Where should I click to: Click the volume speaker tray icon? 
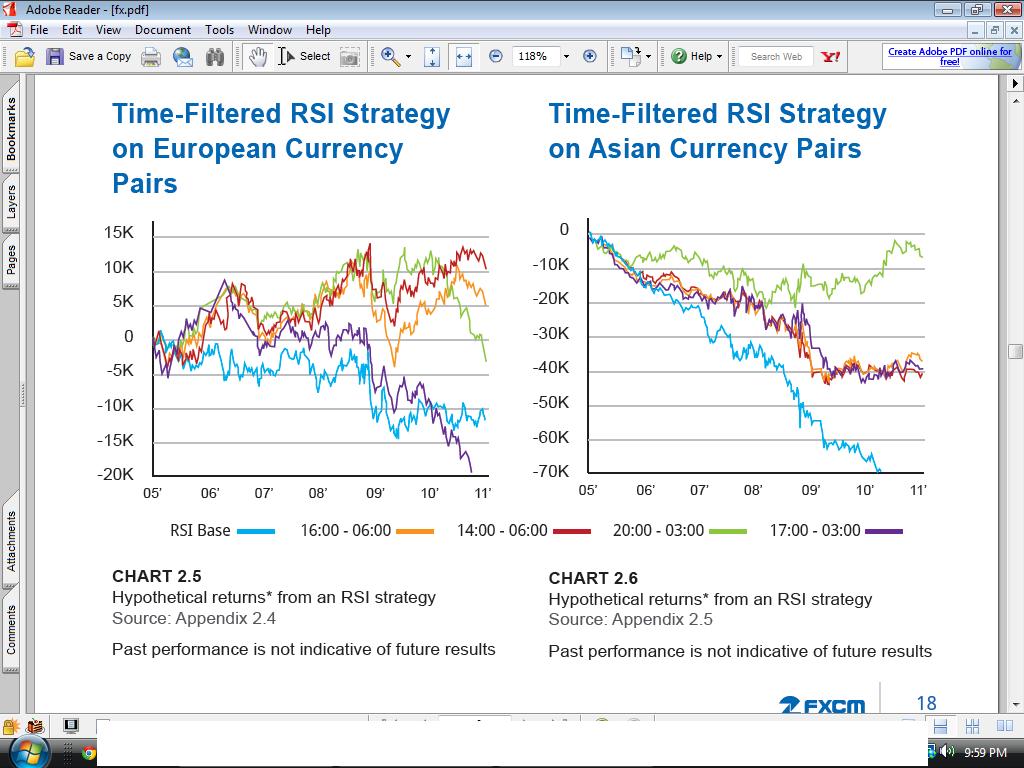click(x=947, y=752)
